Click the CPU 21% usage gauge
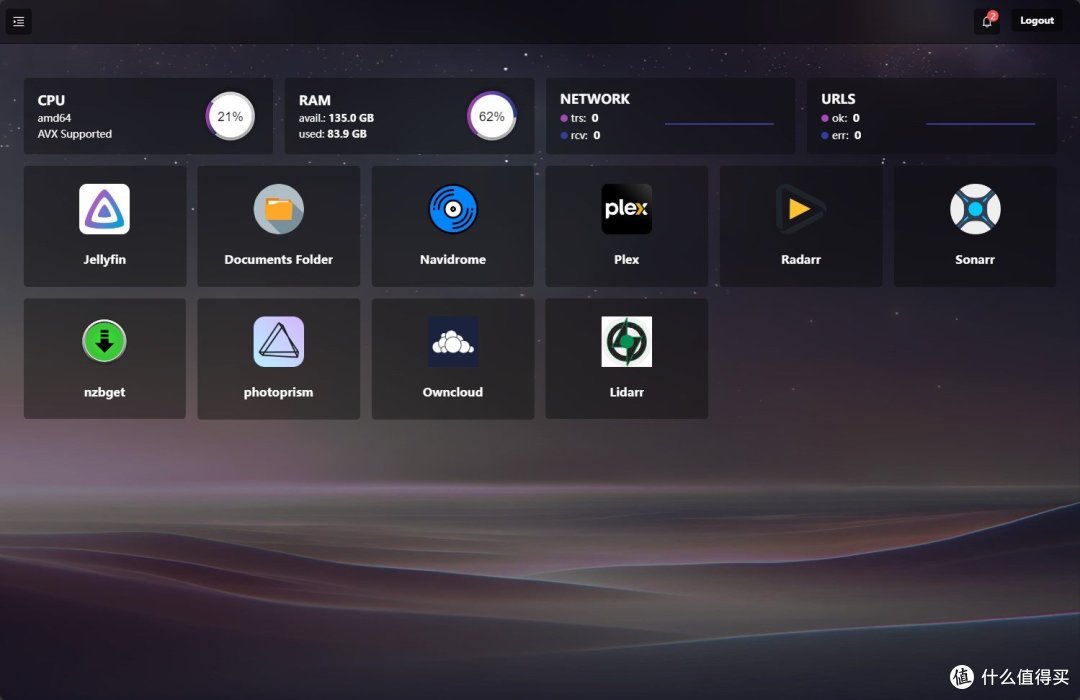1080x700 pixels. [230, 117]
